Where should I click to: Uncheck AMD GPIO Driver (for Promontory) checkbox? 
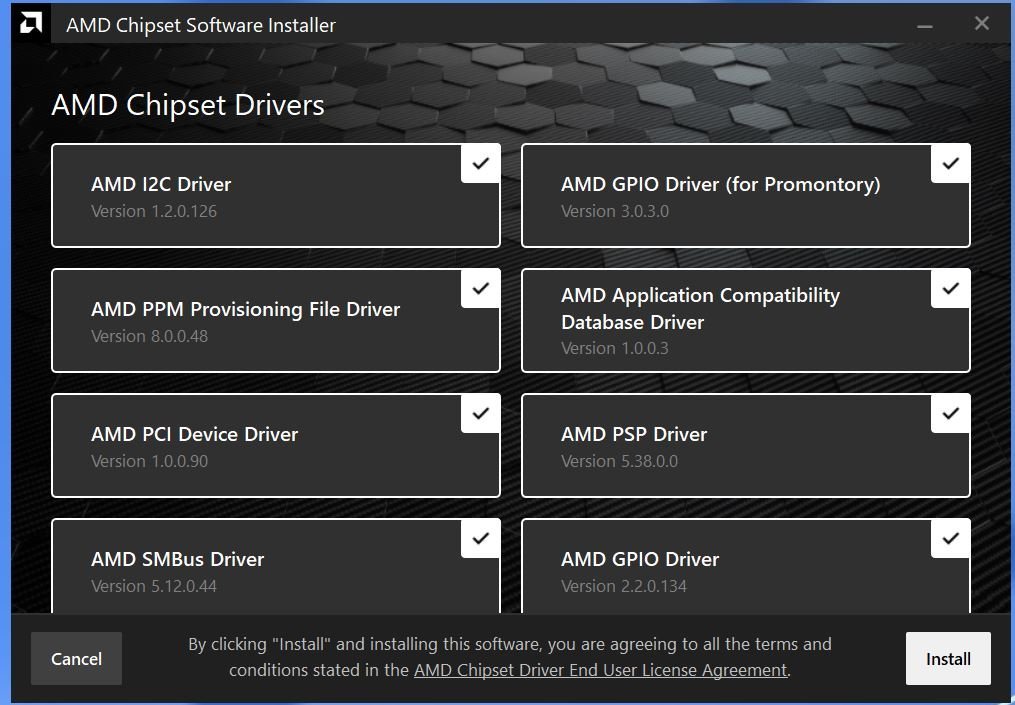pos(950,164)
